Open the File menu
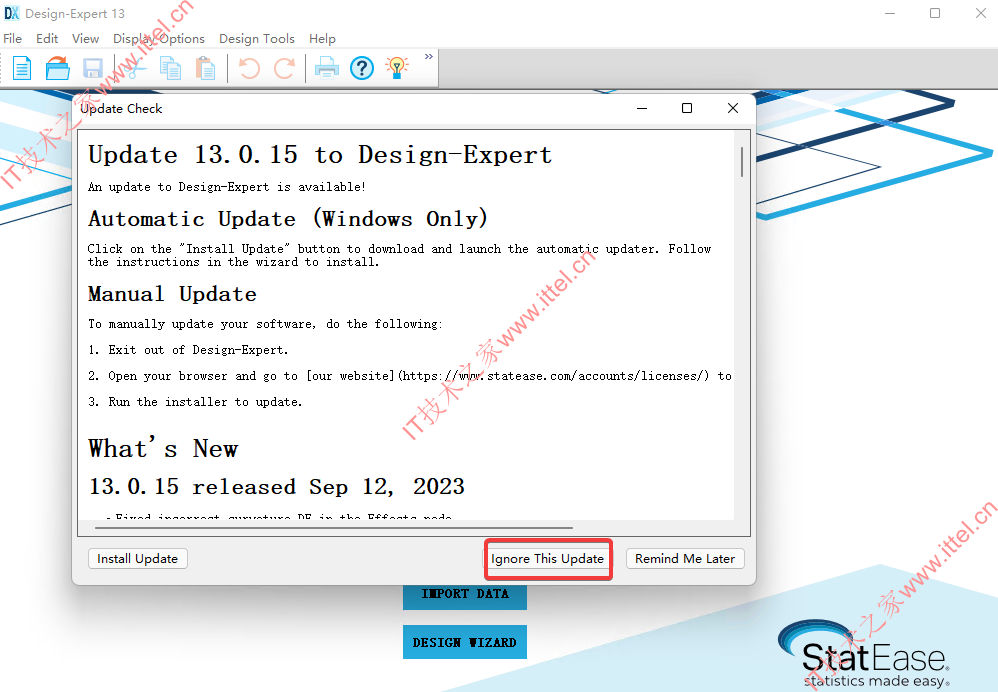 [x=13, y=39]
